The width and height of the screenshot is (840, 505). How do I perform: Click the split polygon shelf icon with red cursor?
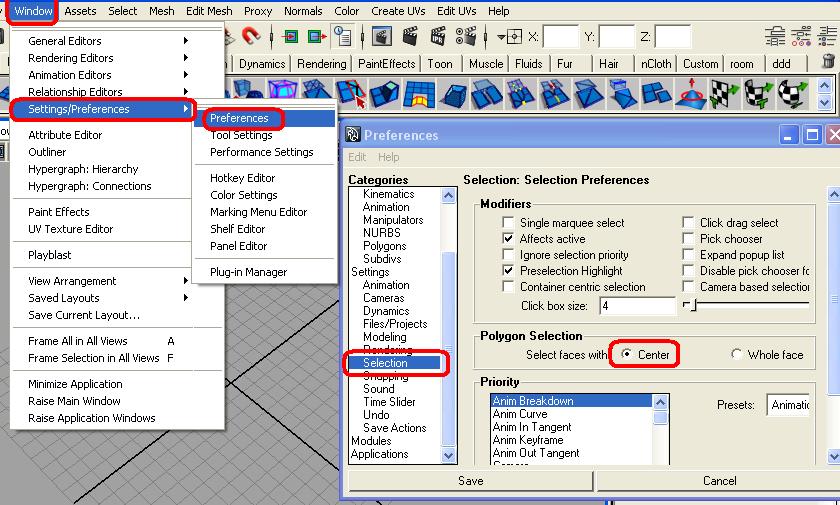[351, 93]
